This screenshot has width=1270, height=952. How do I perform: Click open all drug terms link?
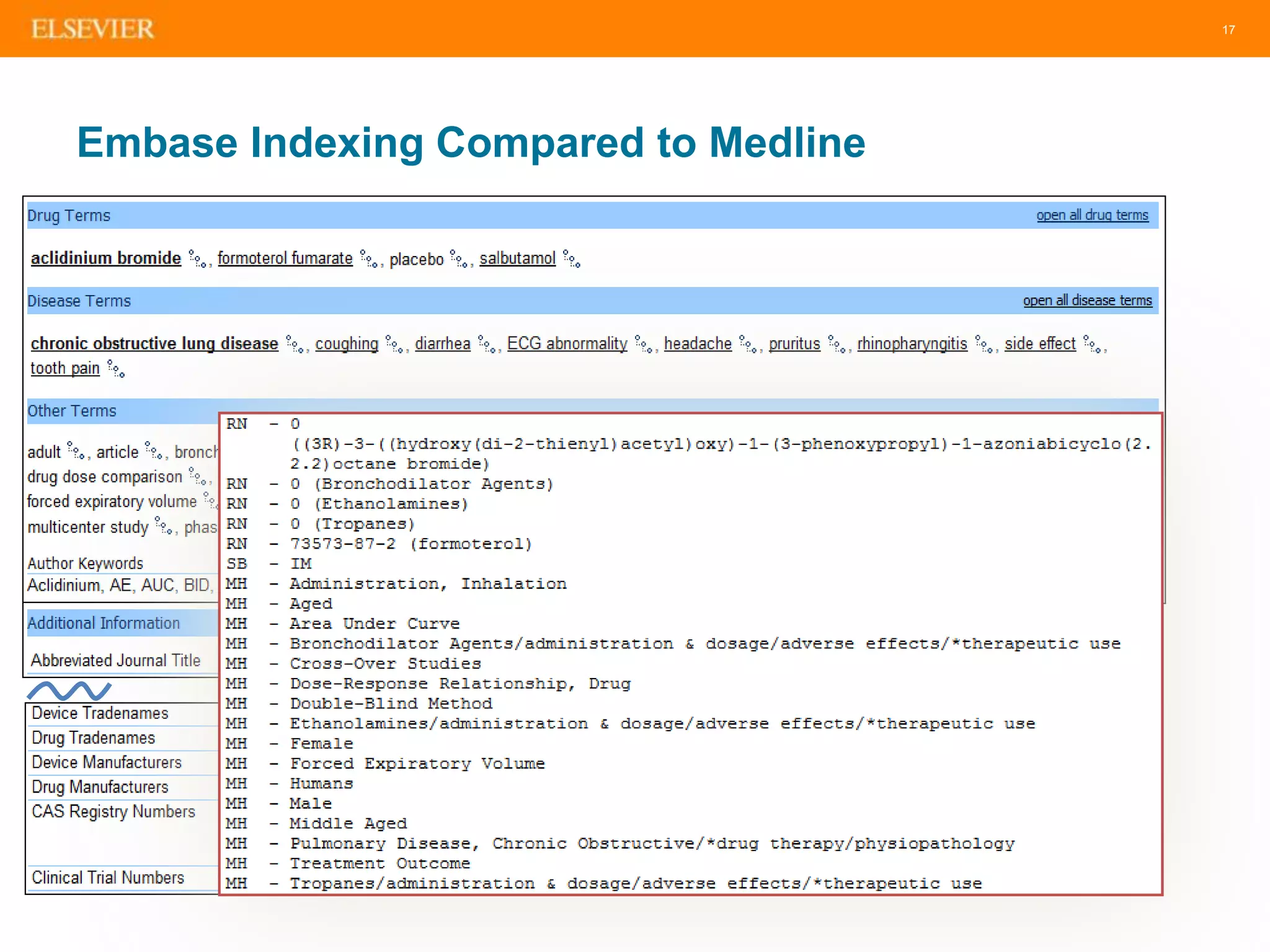(x=1093, y=215)
